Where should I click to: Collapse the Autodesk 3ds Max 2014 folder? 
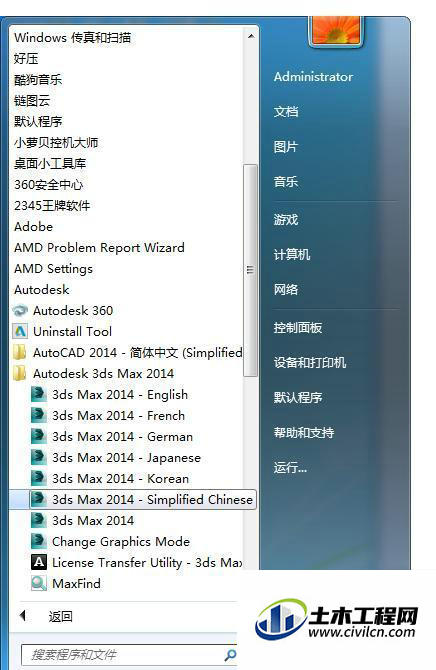[103, 373]
